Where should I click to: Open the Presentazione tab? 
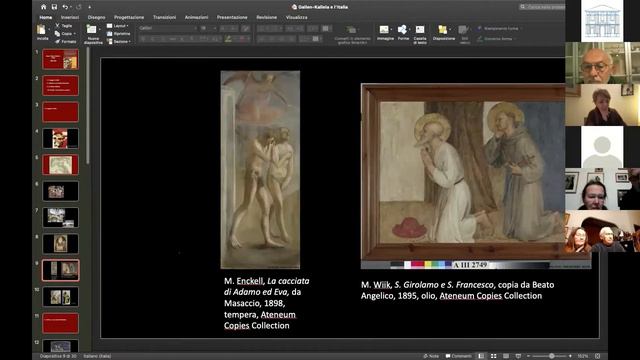click(x=232, y=17)
